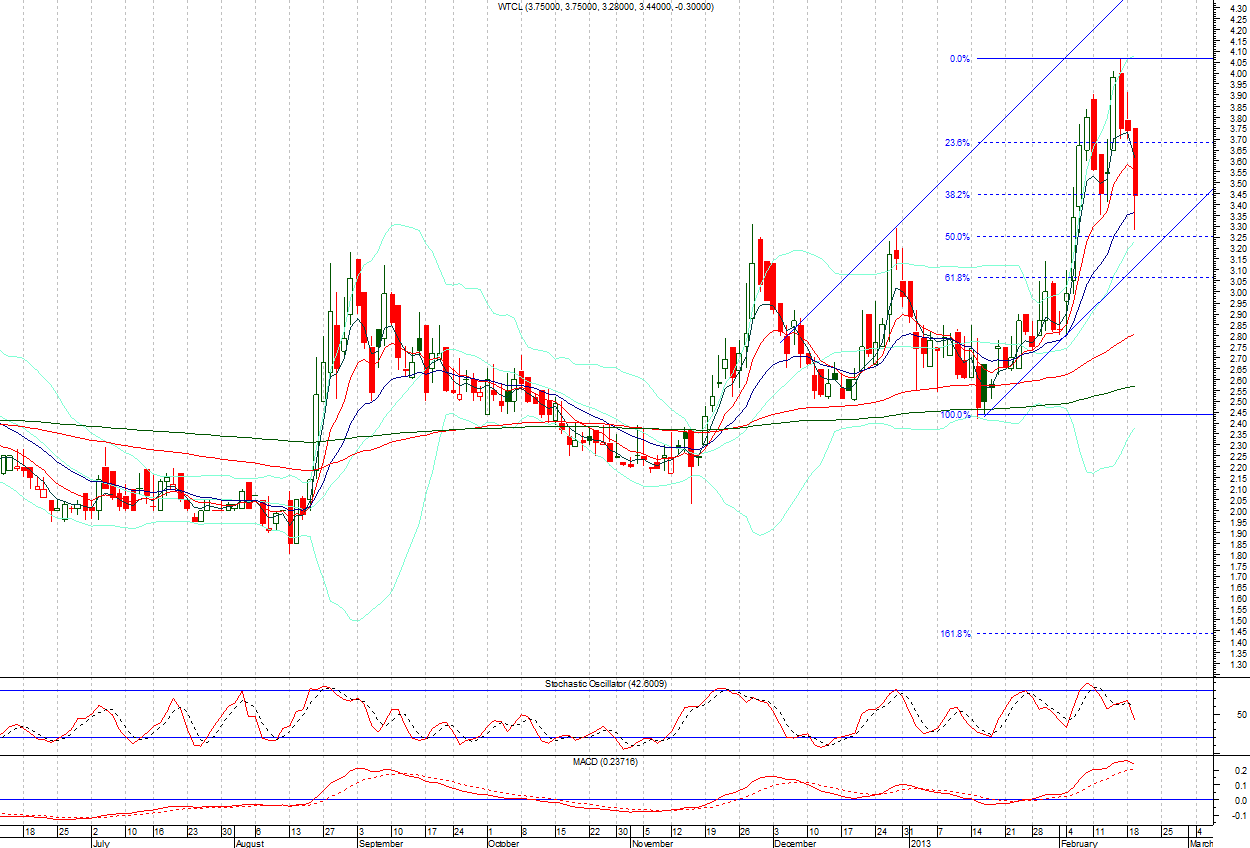This screenshot has height=848, width=1250.
Task: Click the 161.8% Fibonacci extension label
Action: pyautogui.click(x=955, y=634)
